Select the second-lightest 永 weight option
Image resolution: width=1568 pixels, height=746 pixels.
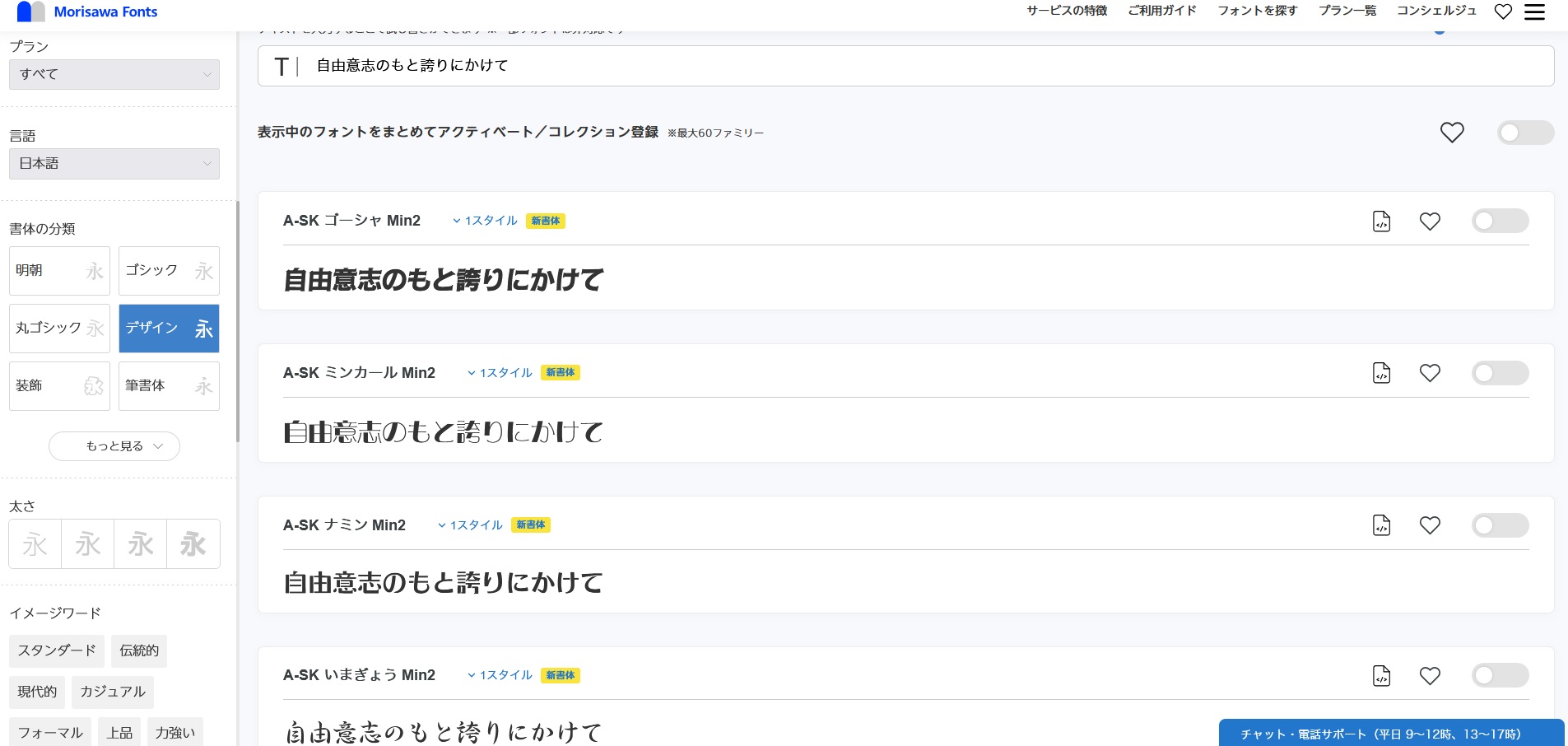click(x=88, y=544)
